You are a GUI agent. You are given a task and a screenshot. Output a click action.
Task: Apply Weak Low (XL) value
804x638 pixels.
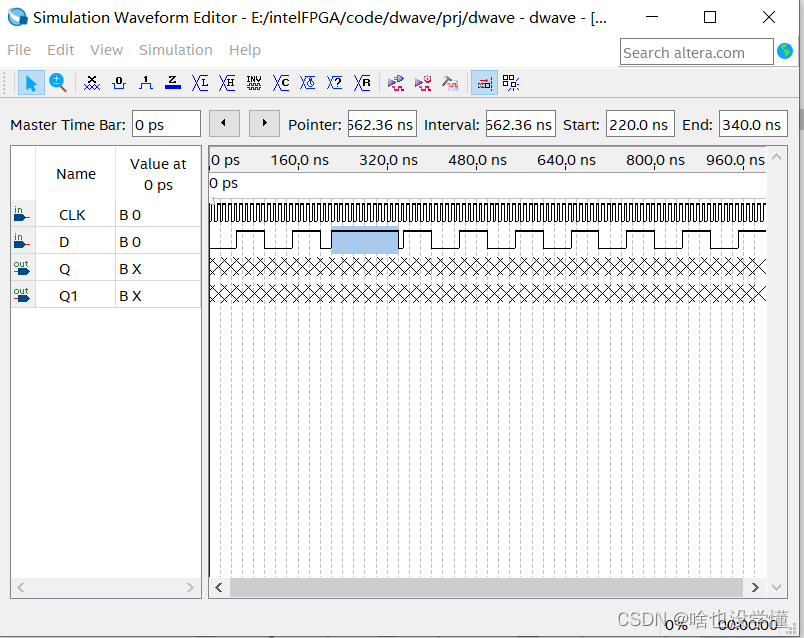coord(200,83)
